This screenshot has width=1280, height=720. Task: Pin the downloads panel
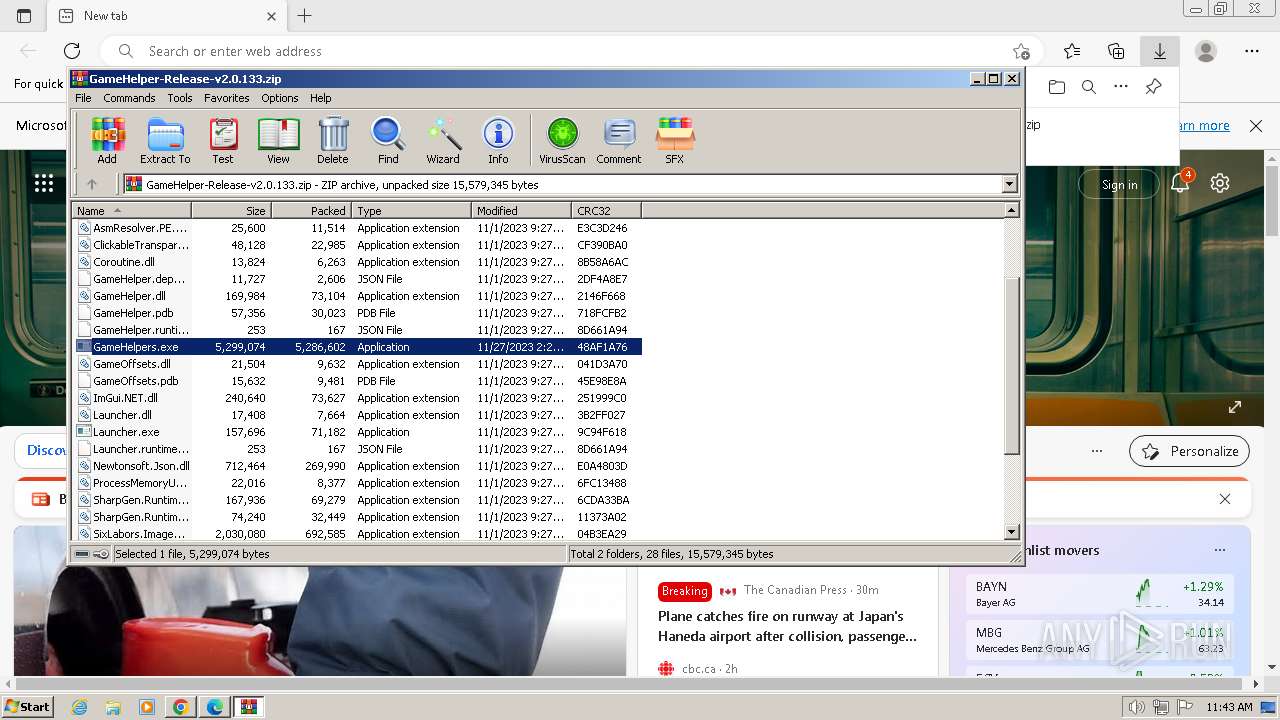click(x=1153, y=87)
